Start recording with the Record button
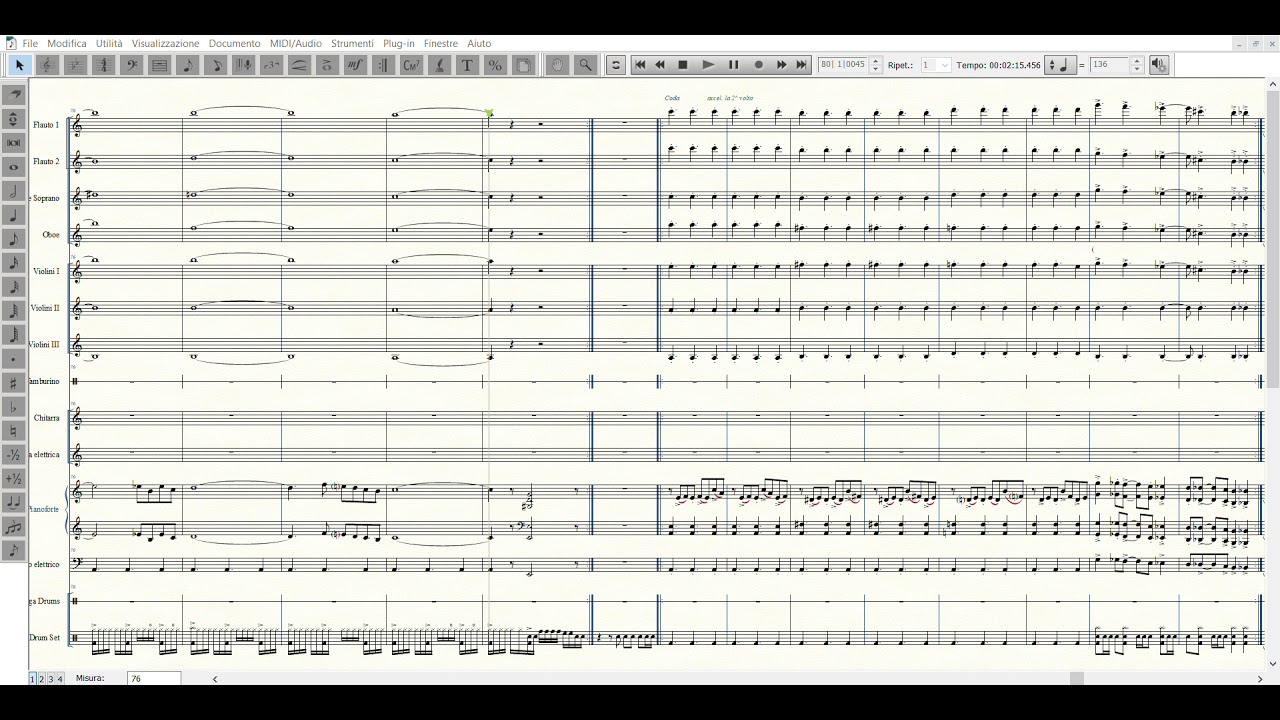The image size is (1280, 720). pos(758,65)
